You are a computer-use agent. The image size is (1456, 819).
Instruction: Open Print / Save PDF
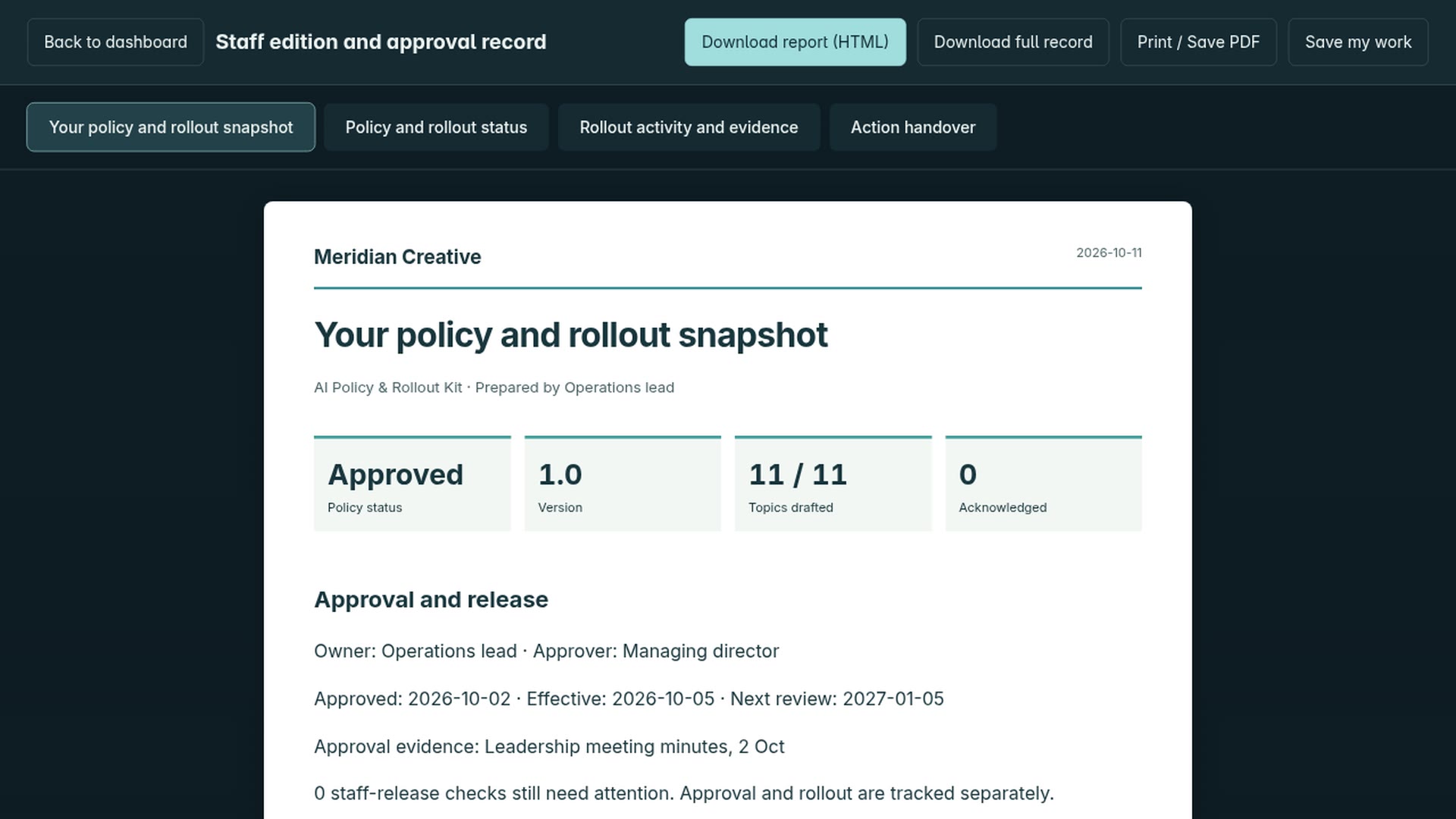(x=1198, y=42)
